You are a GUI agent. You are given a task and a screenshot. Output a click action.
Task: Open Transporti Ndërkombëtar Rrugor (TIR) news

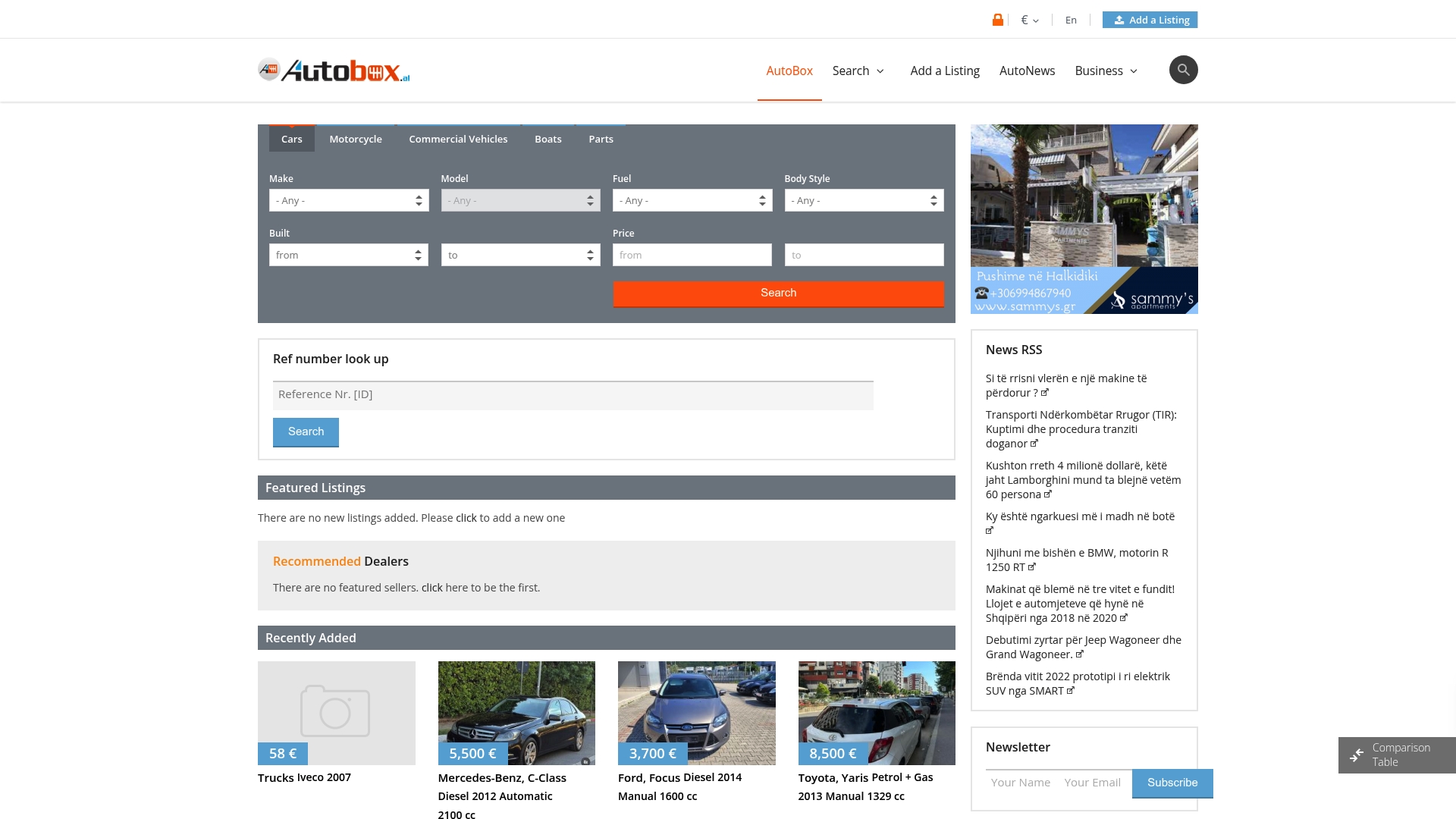click(x=1081, y=429)
